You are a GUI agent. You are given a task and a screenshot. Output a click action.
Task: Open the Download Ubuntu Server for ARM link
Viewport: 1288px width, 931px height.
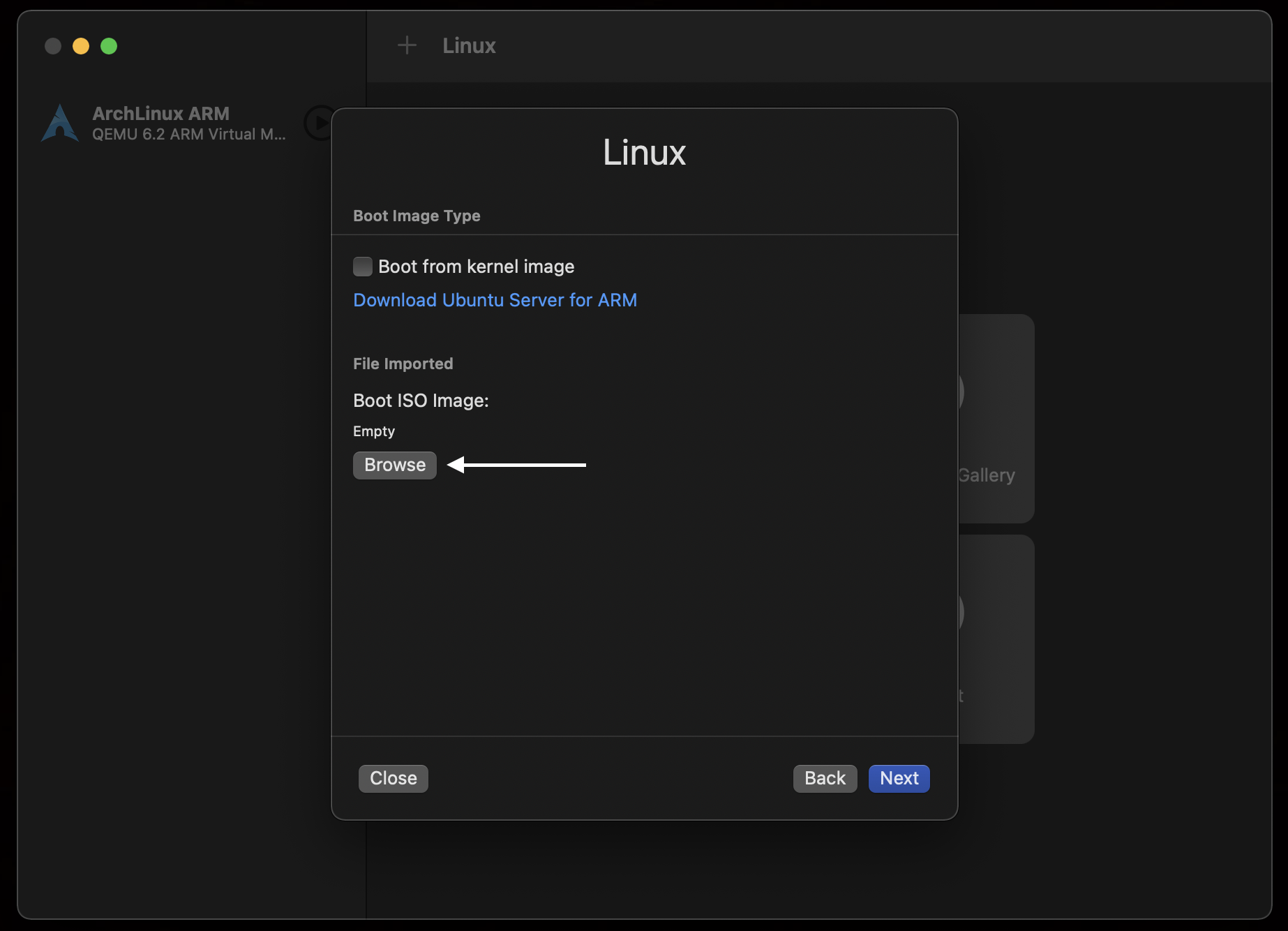(495, 300)
